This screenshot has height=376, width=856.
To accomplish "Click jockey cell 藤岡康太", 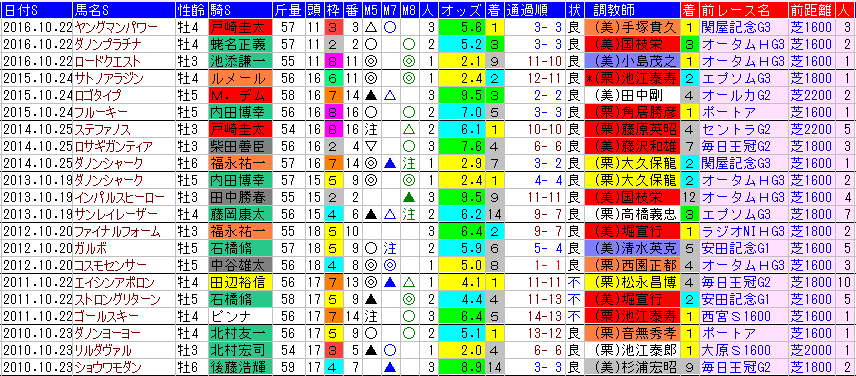I will 239,214.
